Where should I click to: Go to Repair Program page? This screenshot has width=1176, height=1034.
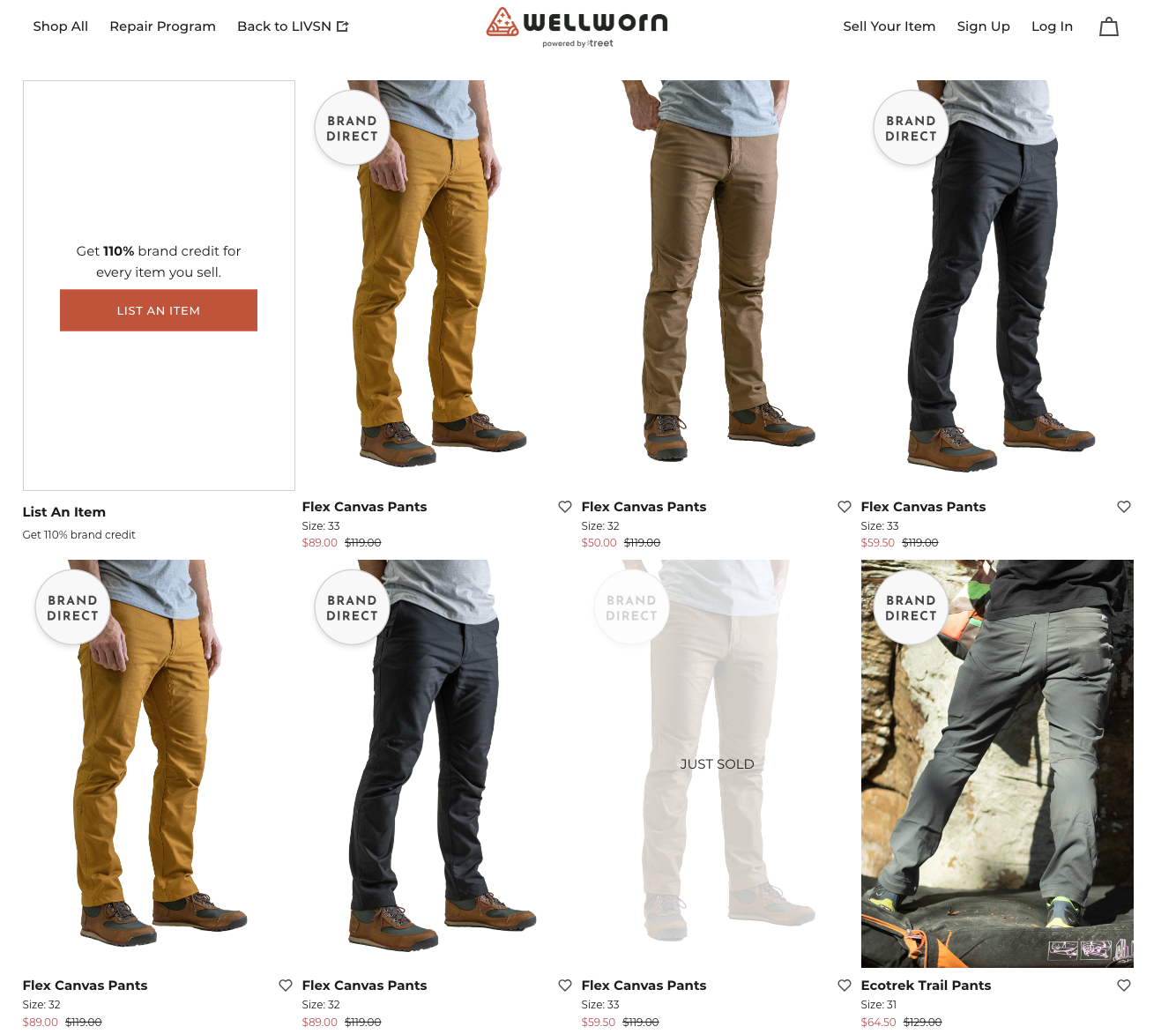point(163,26)
